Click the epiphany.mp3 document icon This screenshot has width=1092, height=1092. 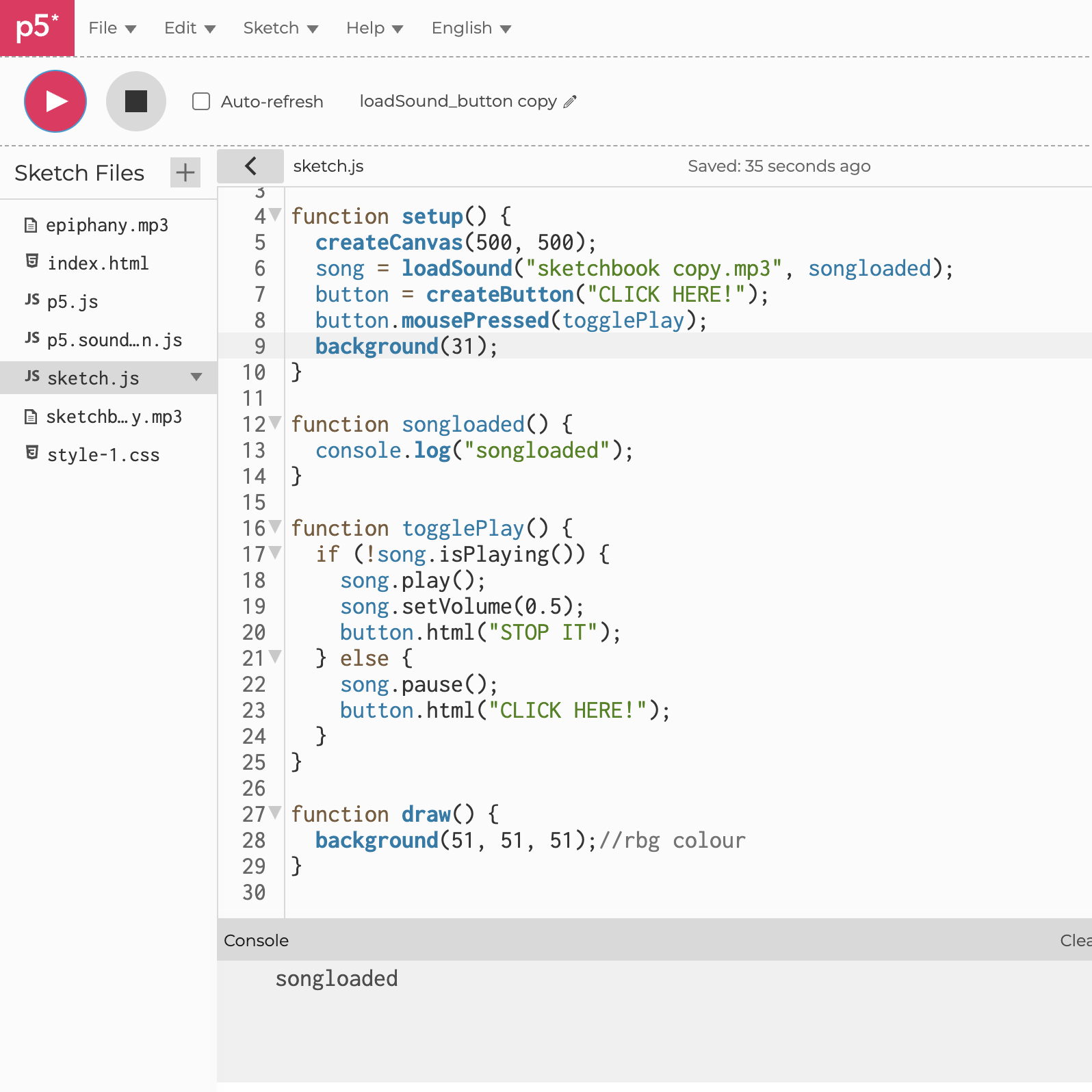31,225
